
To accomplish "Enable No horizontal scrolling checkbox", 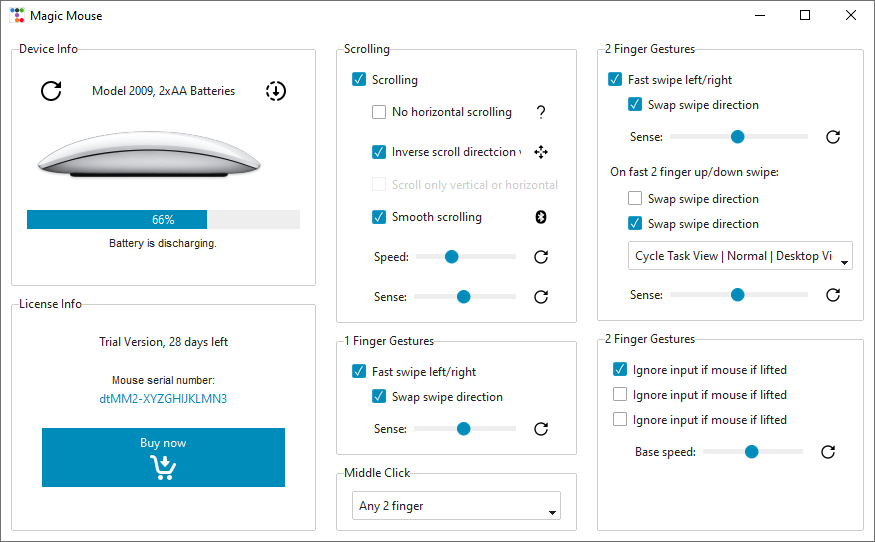I will tap(379, 112).
